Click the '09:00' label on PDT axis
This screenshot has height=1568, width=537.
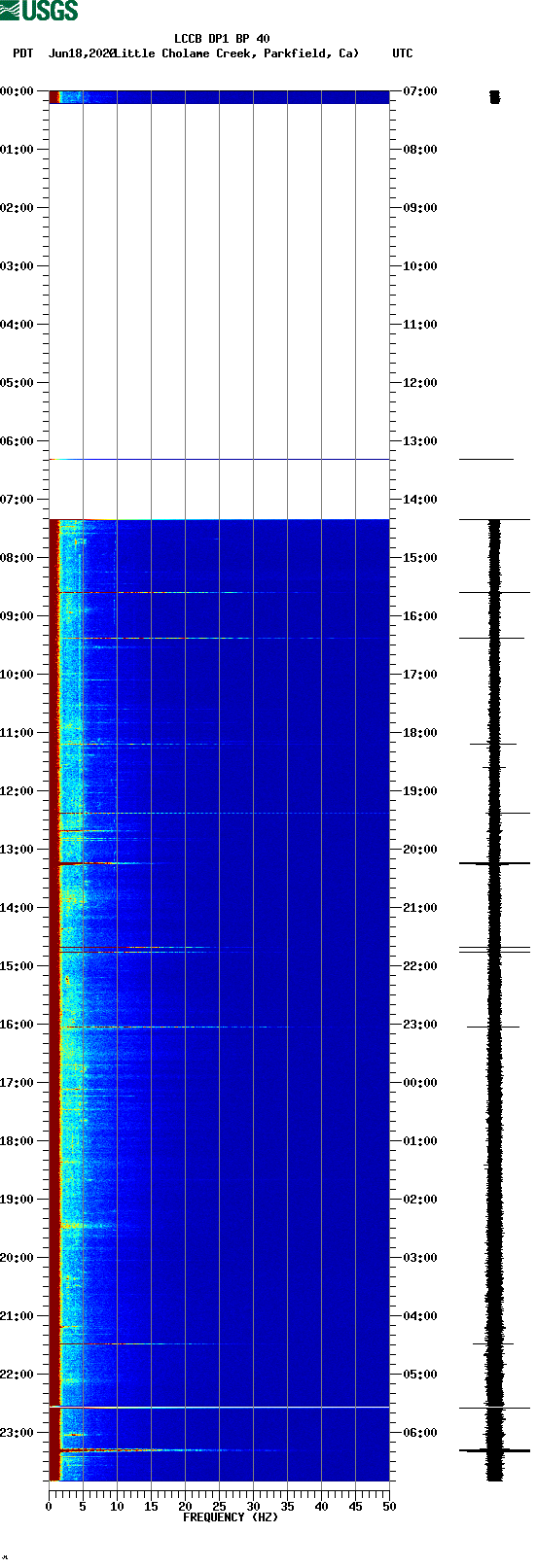pyautogui.click(x=17, y=616)
